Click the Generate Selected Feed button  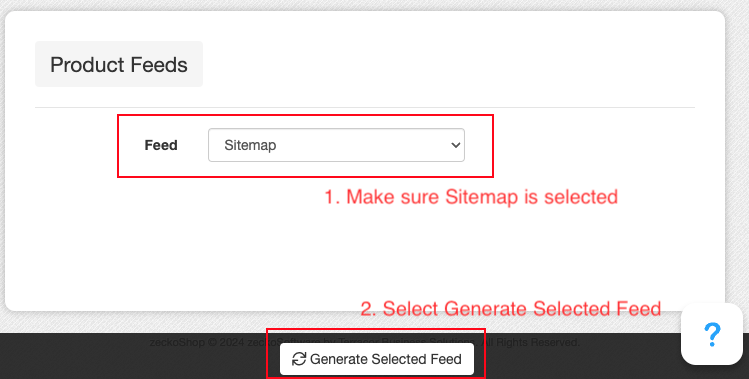pyautogui.click(x=377, y=359)
